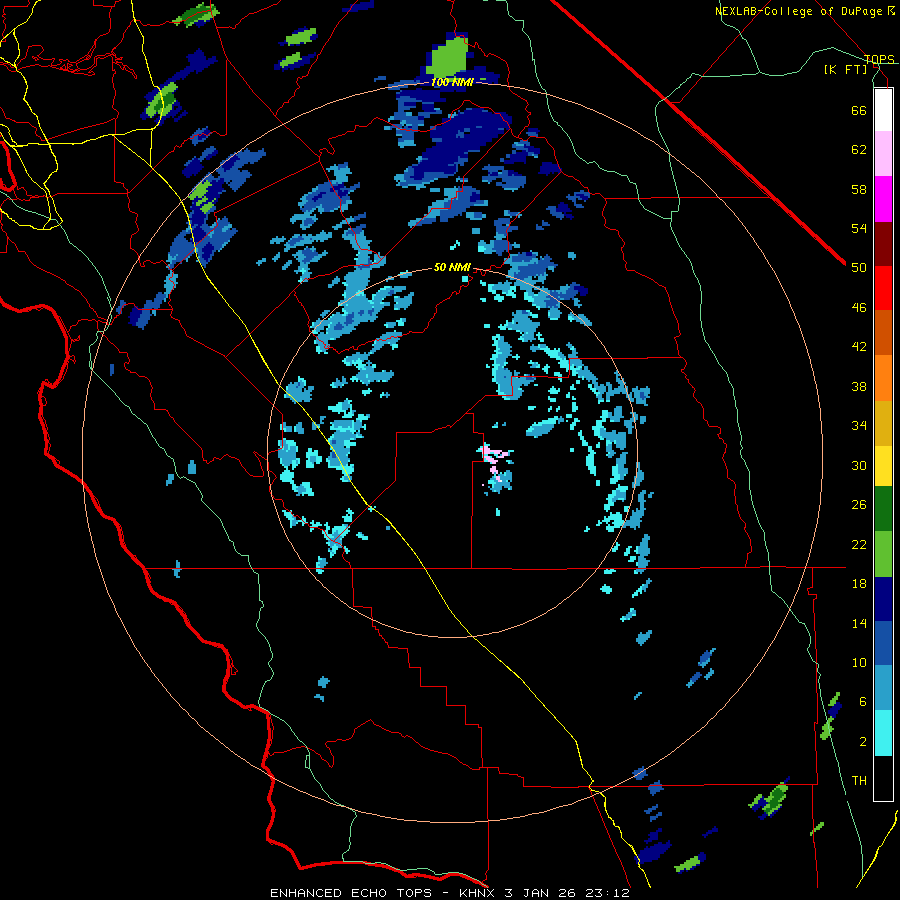Select the dark green legend swatch
This screenshot has height=900, width=900.
pos(883,509)
